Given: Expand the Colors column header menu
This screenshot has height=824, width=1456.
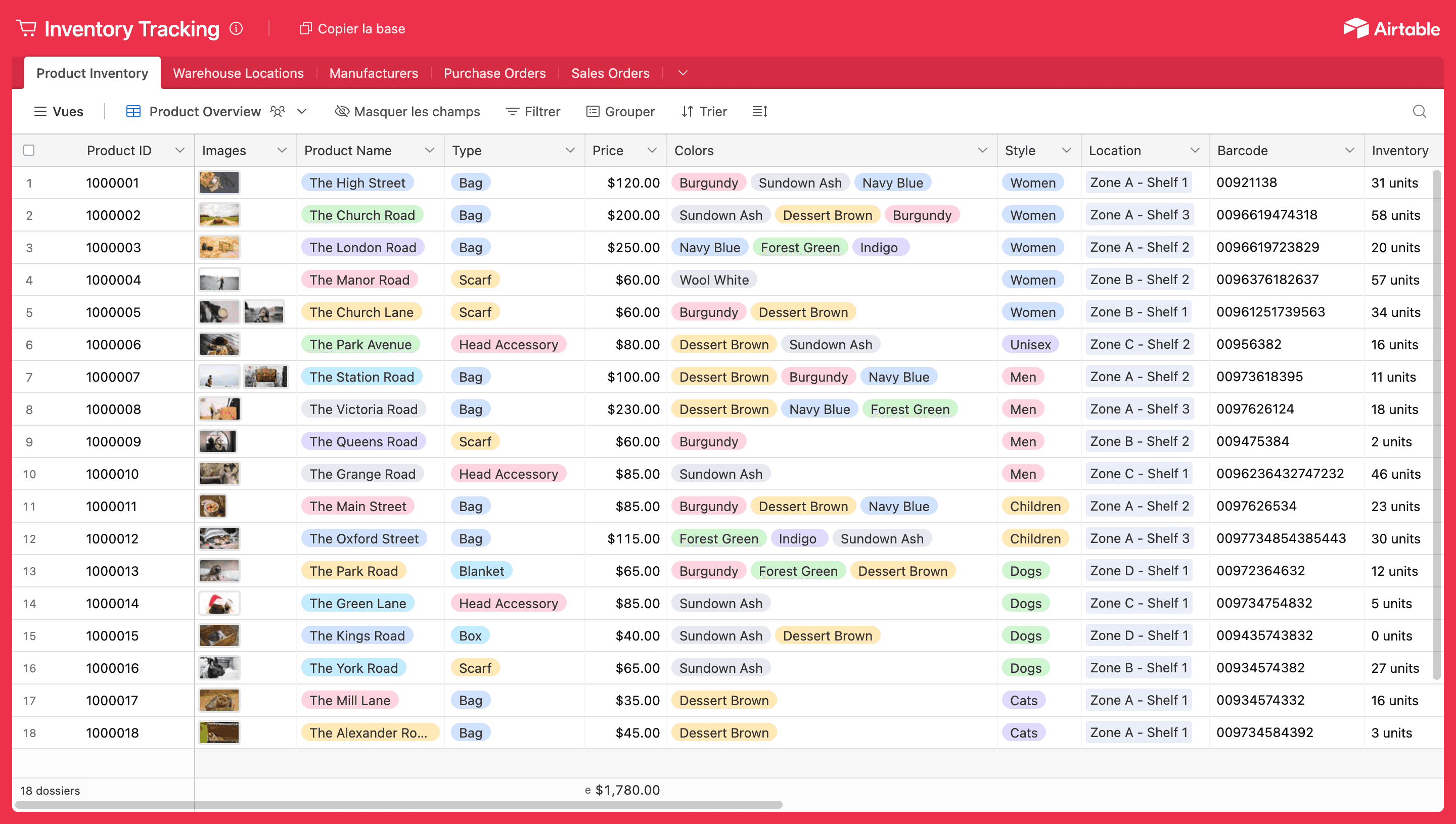Looking at the screenshot, I should point(983,150).
